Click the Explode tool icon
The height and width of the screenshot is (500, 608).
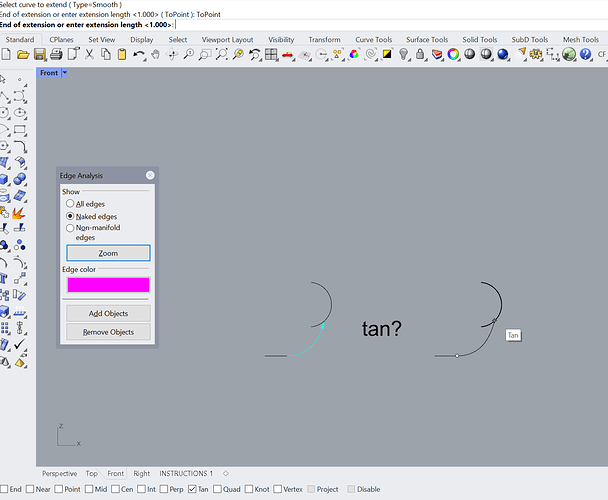tap(19, 213)
